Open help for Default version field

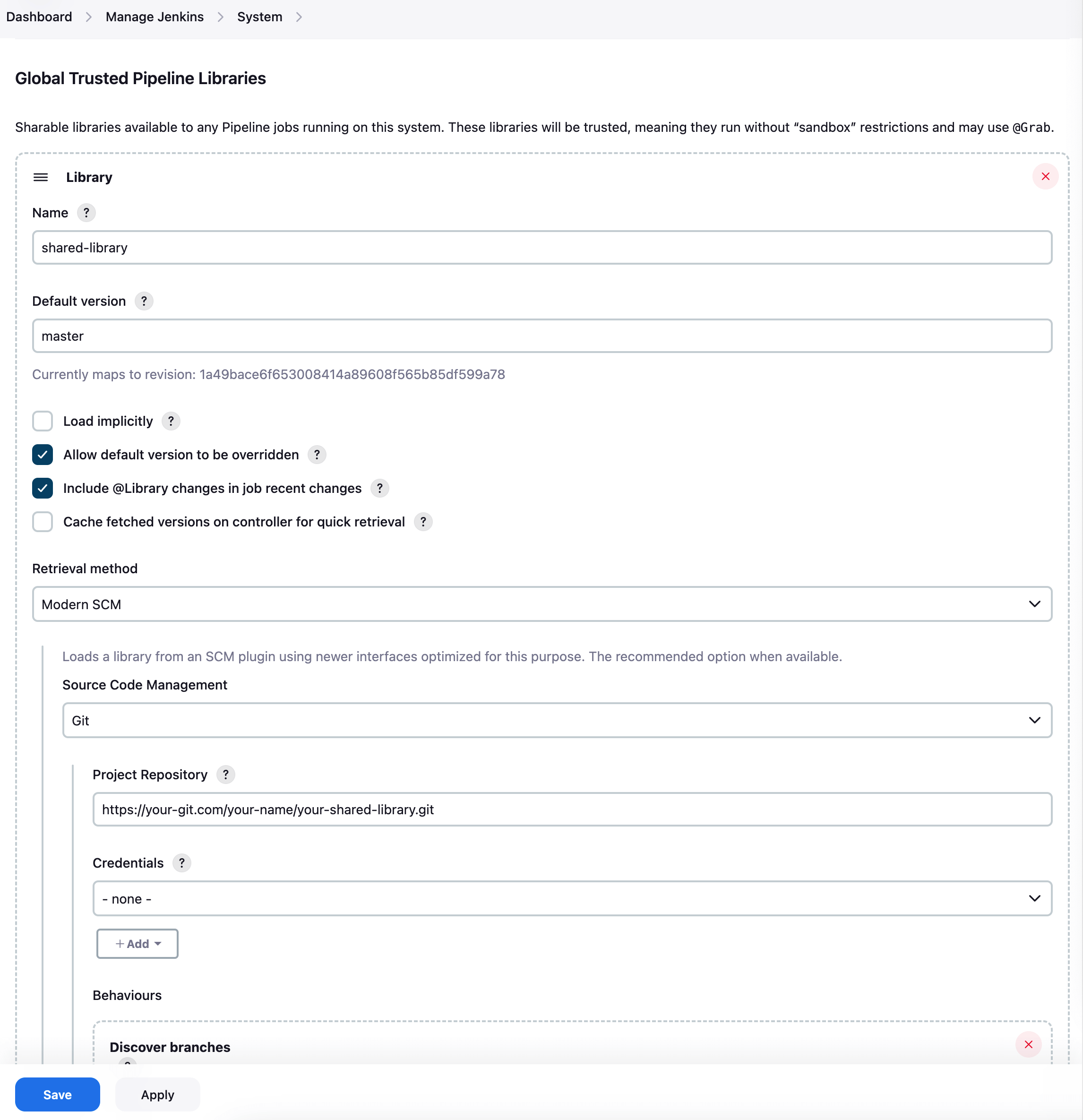point(144,301)
